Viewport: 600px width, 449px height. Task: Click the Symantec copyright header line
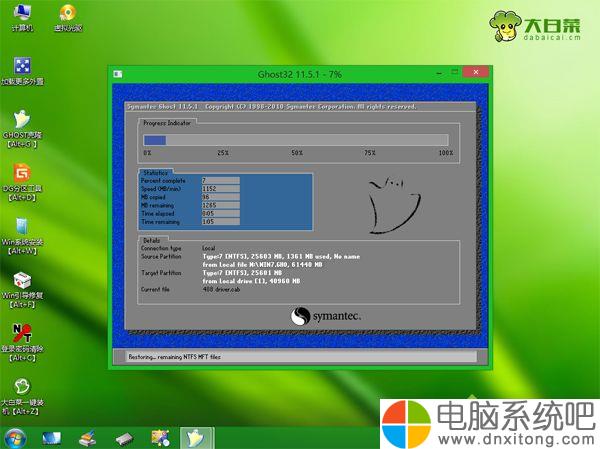click(x=271, y=106)
